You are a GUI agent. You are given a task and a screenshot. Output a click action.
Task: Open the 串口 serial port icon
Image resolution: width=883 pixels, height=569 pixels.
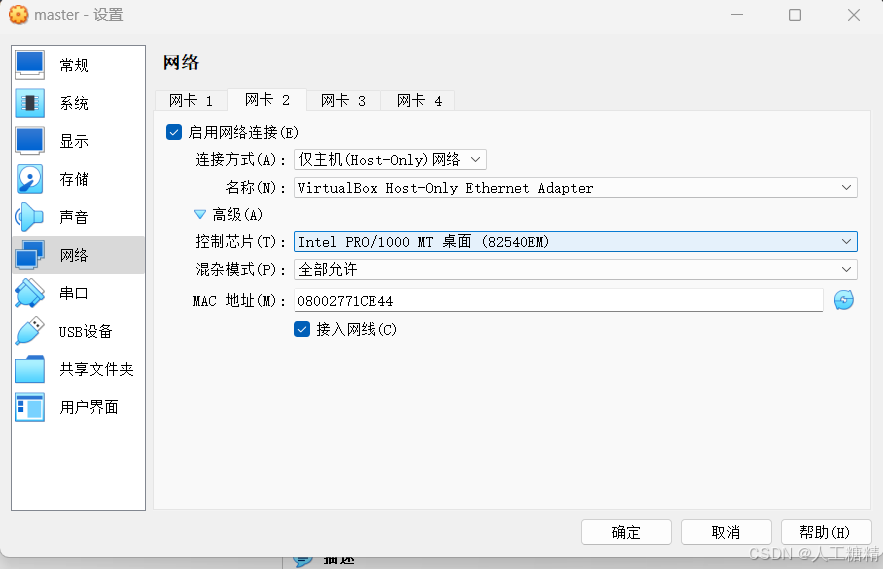click(30, 293)
